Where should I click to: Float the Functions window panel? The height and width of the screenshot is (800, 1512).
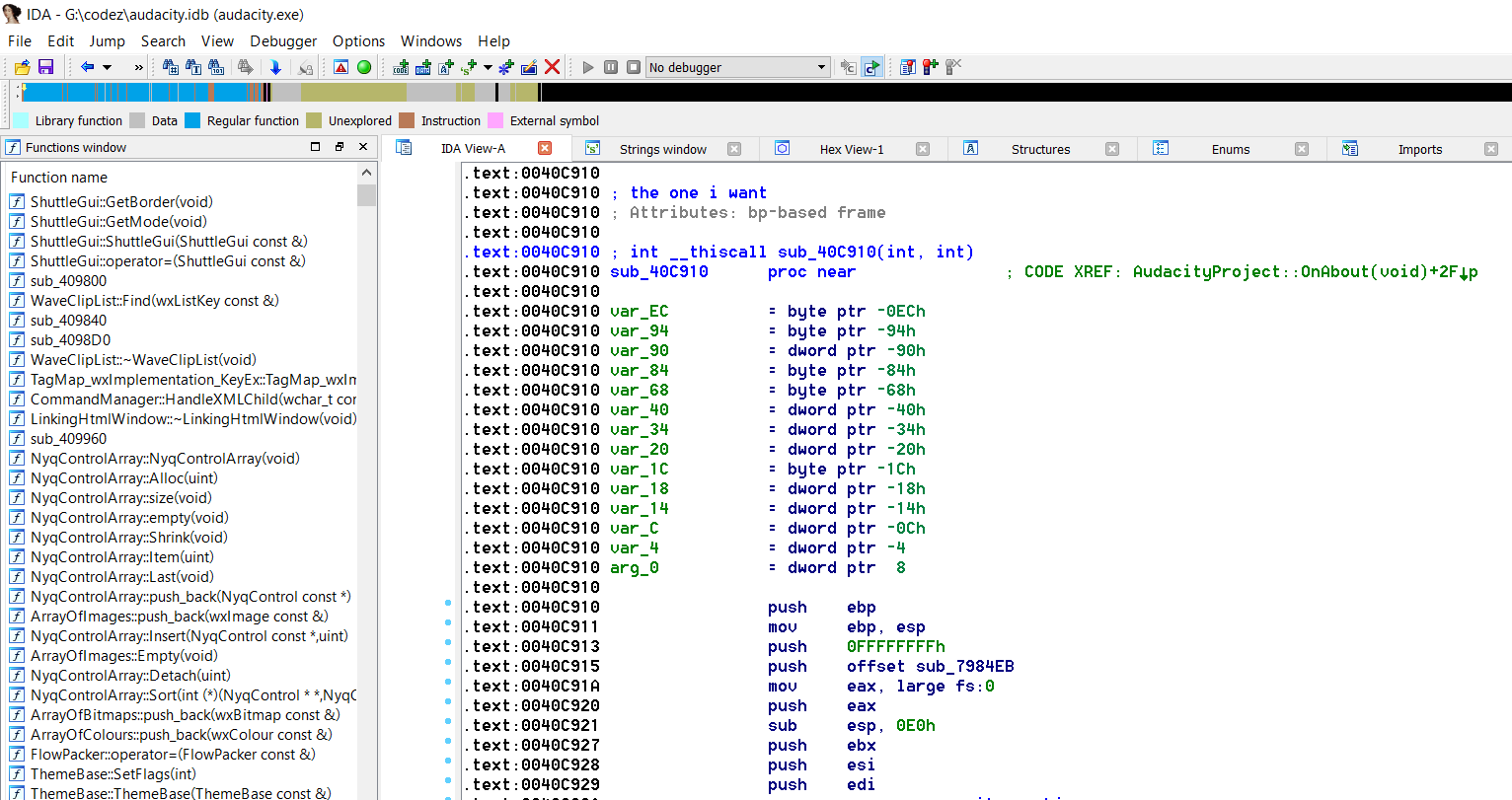(x=340, y=147)
